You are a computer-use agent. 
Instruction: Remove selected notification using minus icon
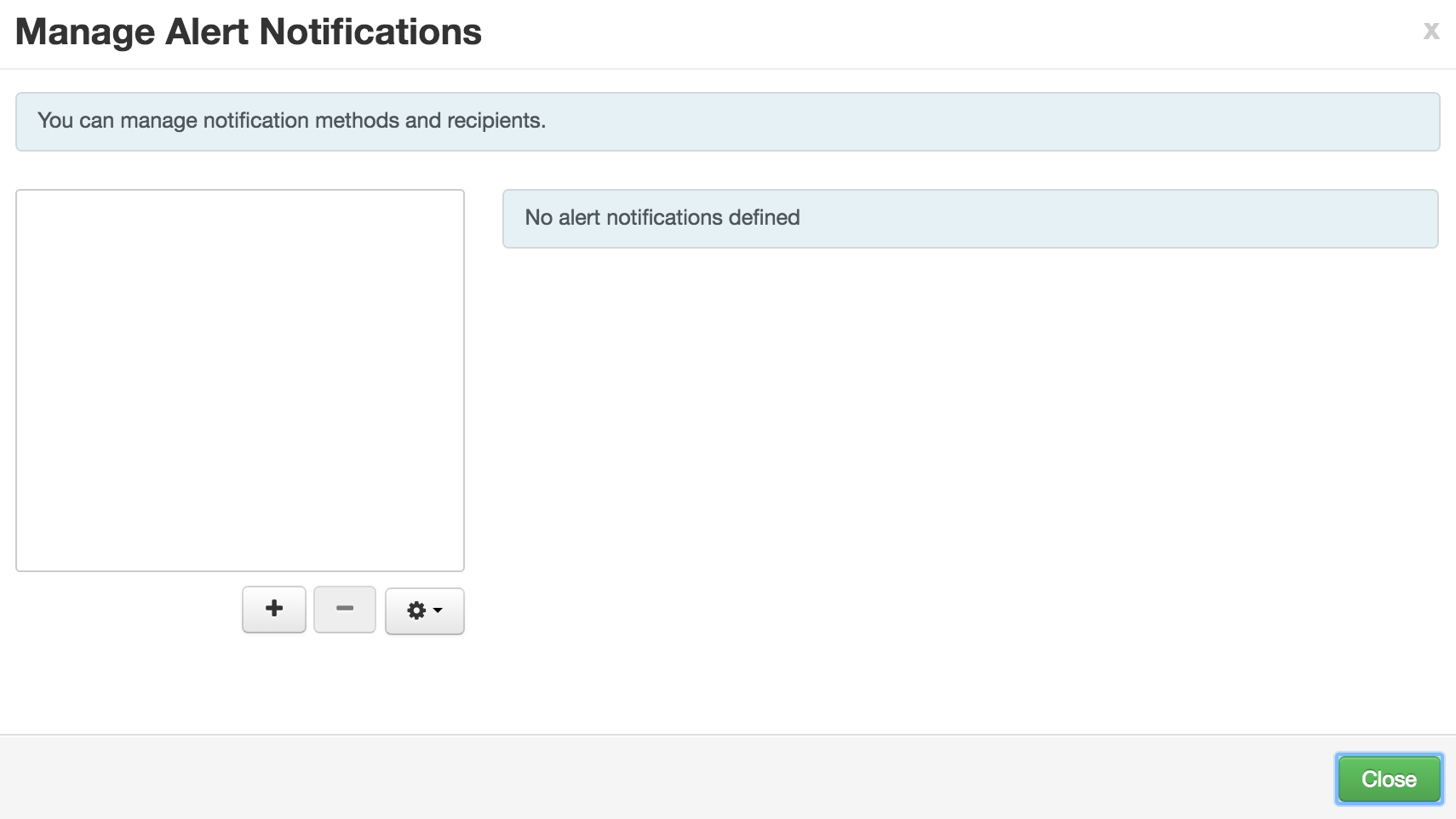pos(344,610)
